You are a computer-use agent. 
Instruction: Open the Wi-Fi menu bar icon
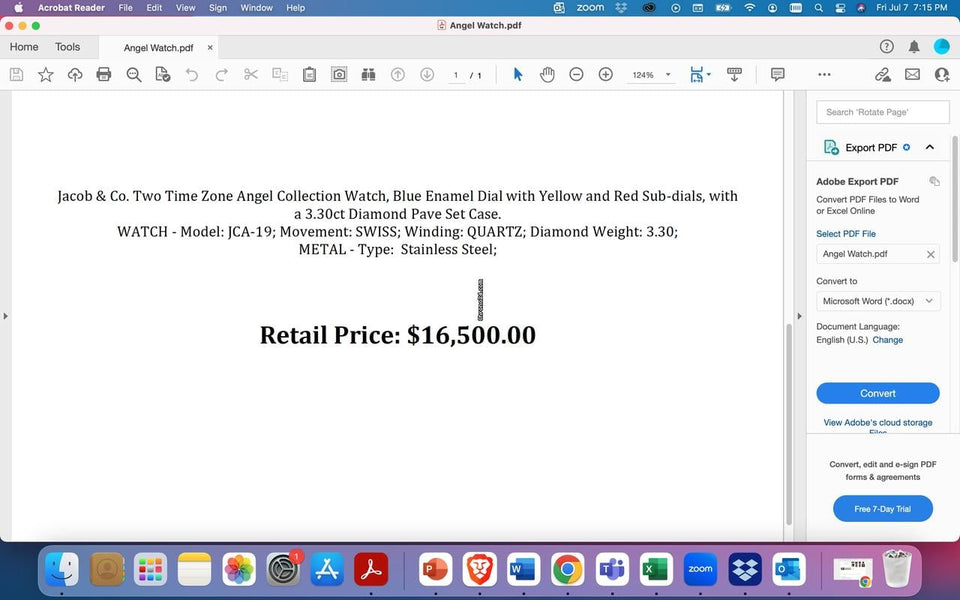pos(749,8)
